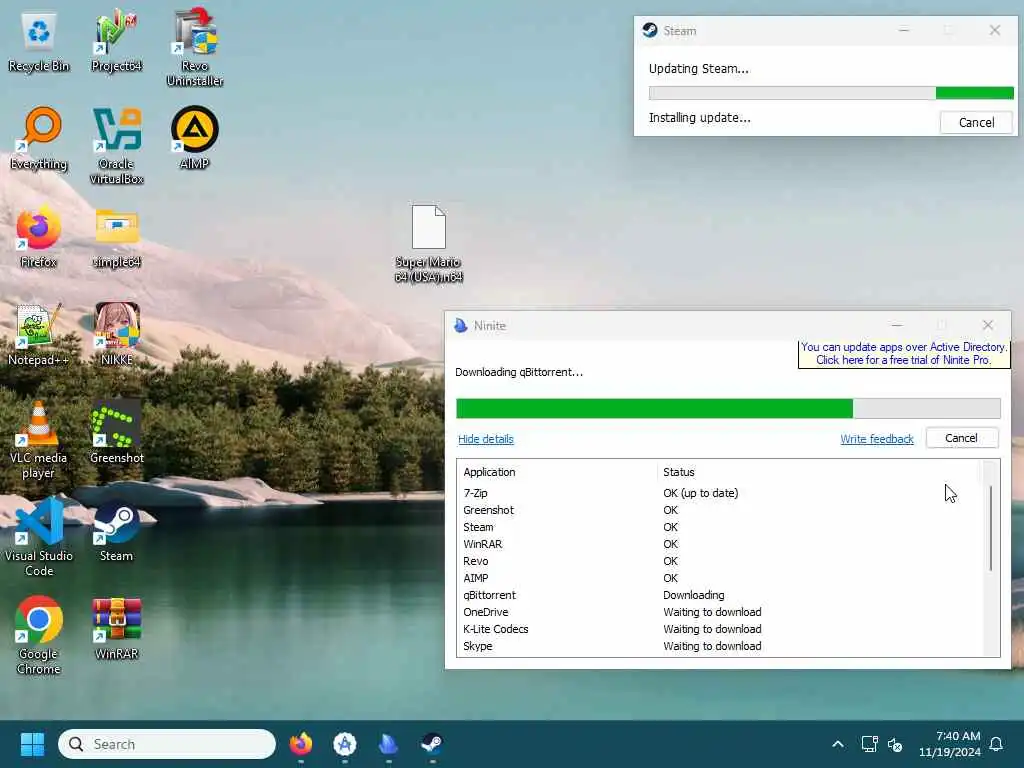Select the Oracle VirtualBox desktop icon
The height and width of the screenshot is (768, 1024).
(x=116, y=145)
